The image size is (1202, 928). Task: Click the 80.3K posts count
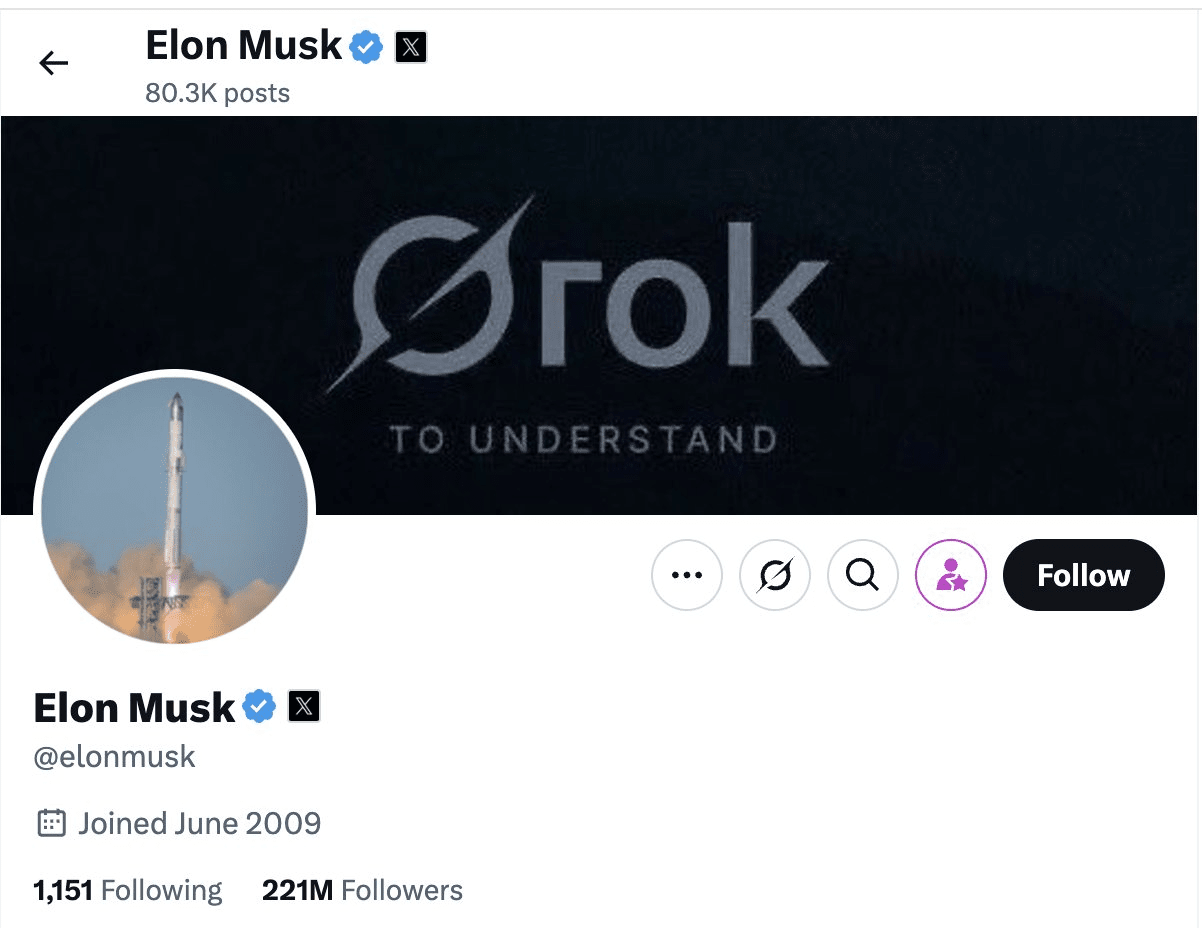pyautogui.click(x=217, y=93)
